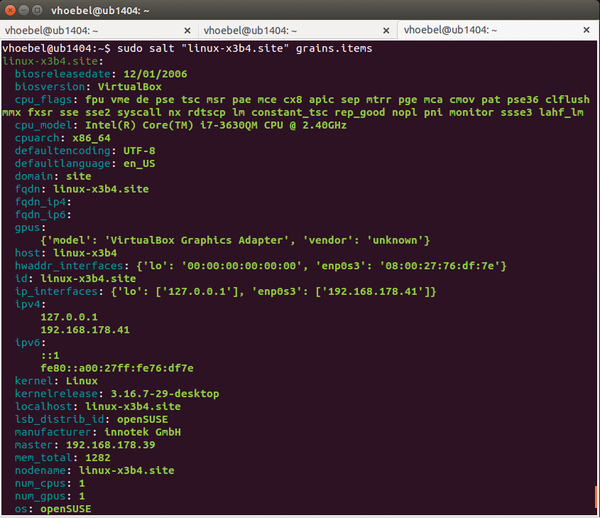Click the cpuarch x86_64 value
600x518 pixels.
coord(91,138)
